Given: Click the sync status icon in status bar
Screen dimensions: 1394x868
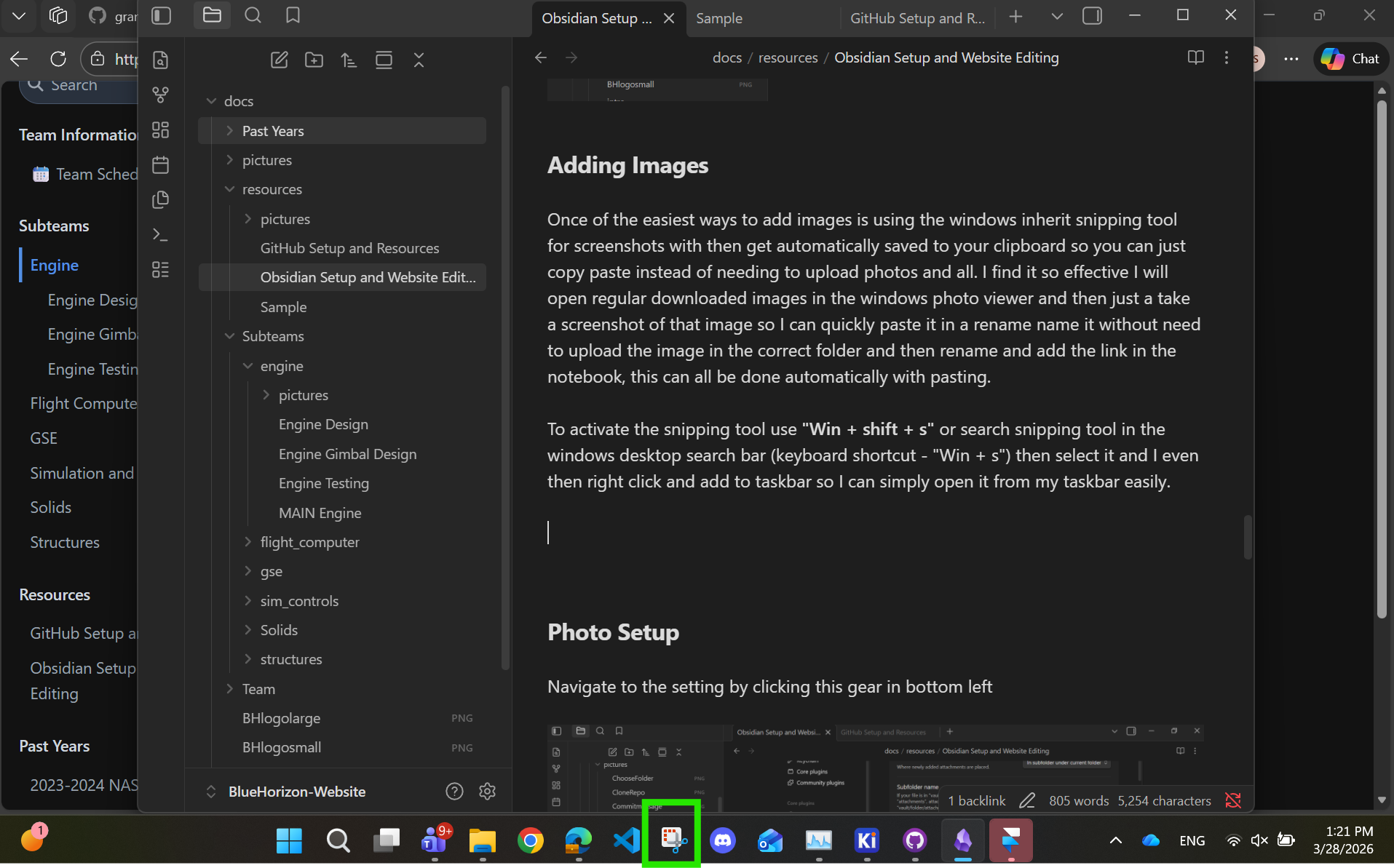Looking at the screenshot, I should [1233, 800].
